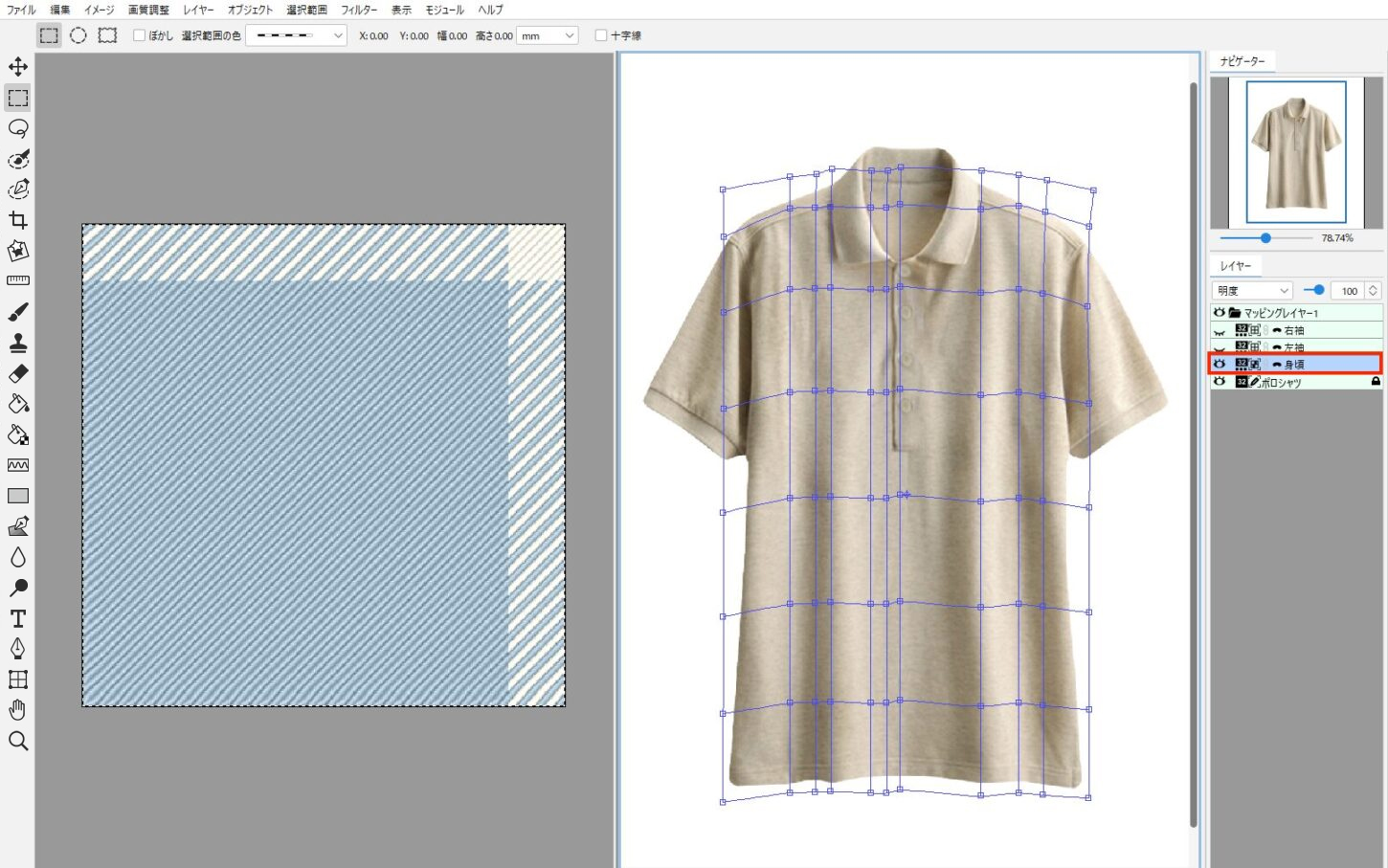Pick the Brush tool
1388x868 pixels.
point(18,312)
